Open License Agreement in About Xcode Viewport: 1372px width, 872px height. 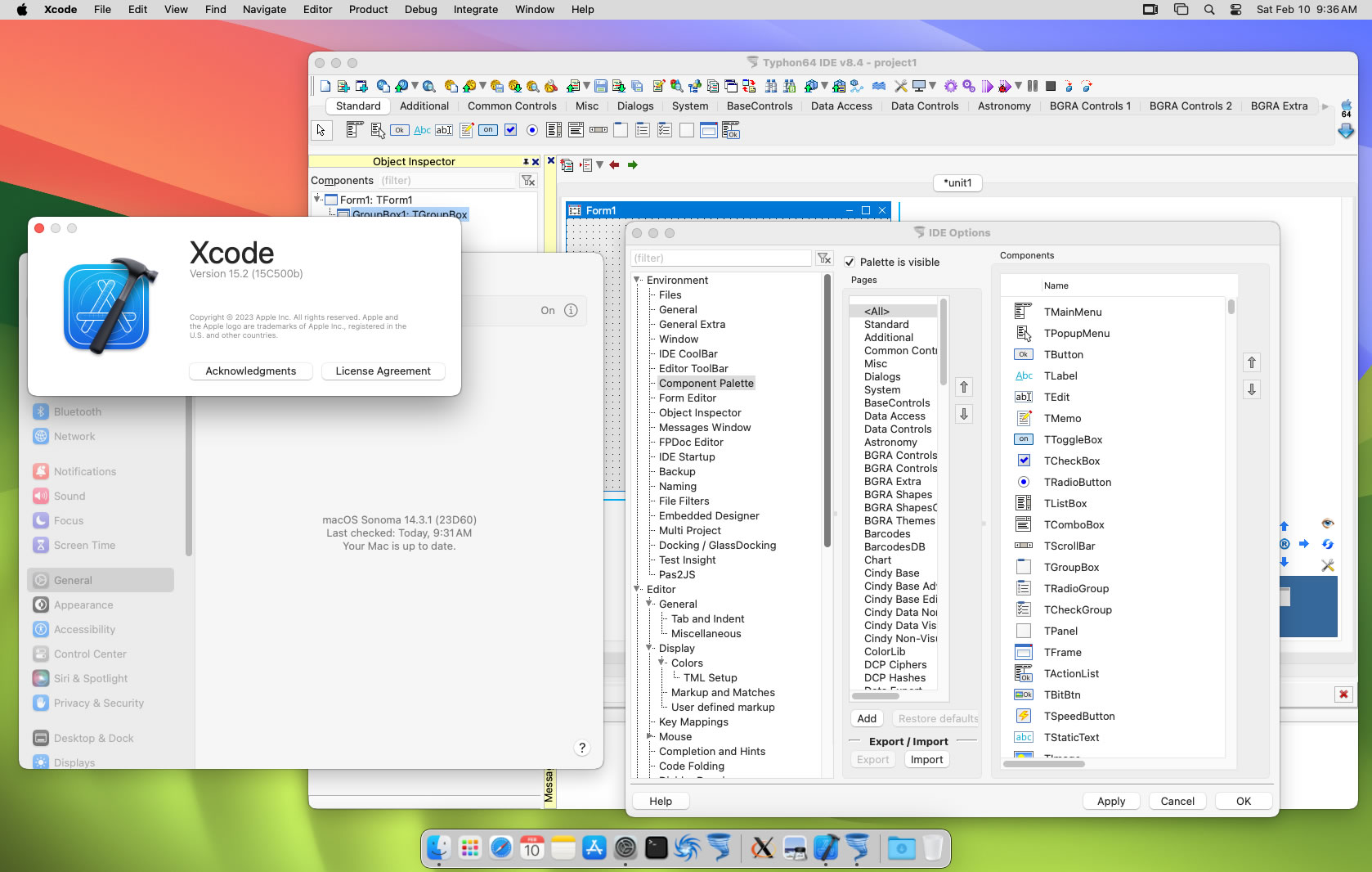383,371
